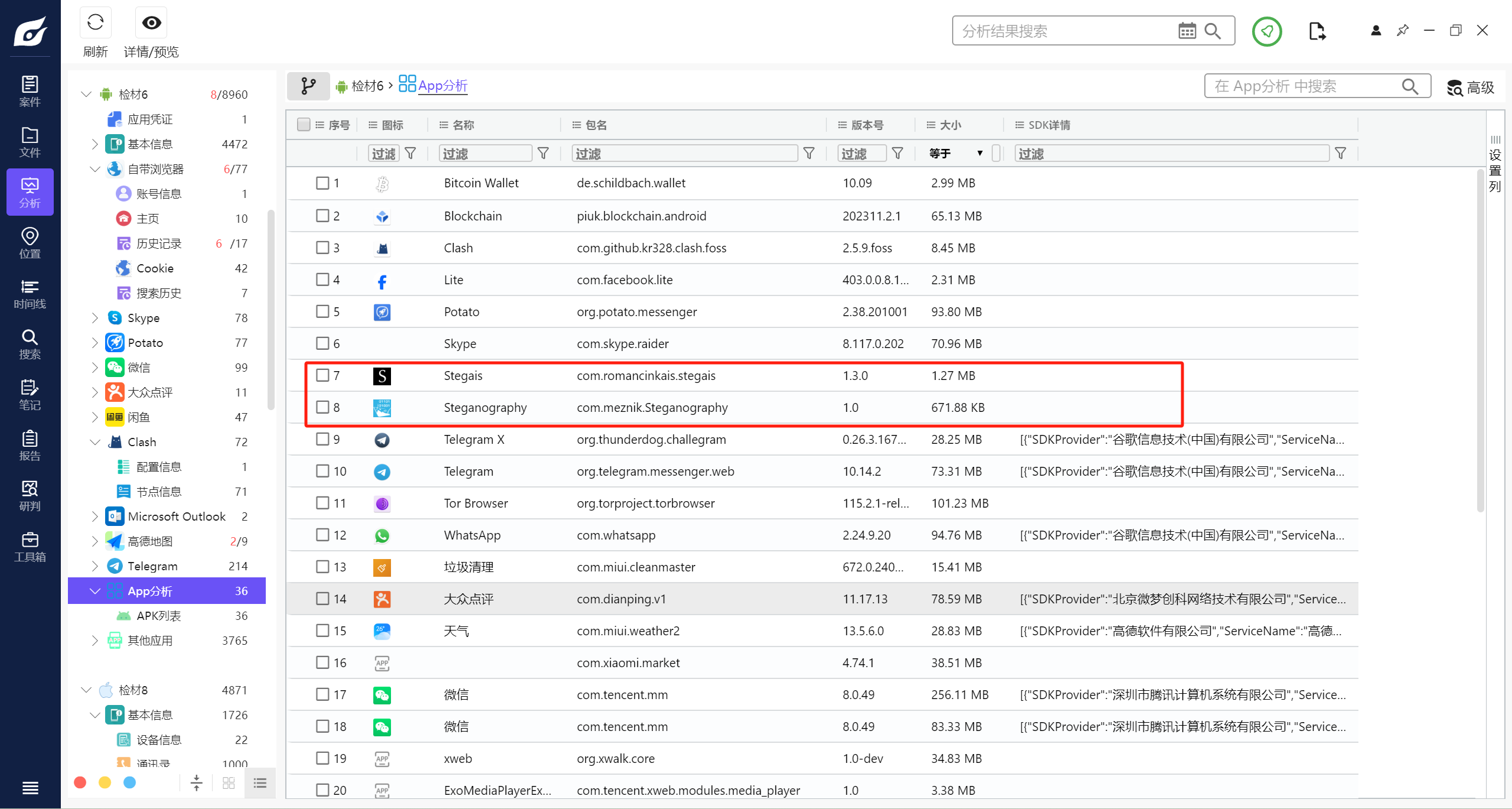
Task: Collapse the Clash tree node
Action: tap(94, 442)
